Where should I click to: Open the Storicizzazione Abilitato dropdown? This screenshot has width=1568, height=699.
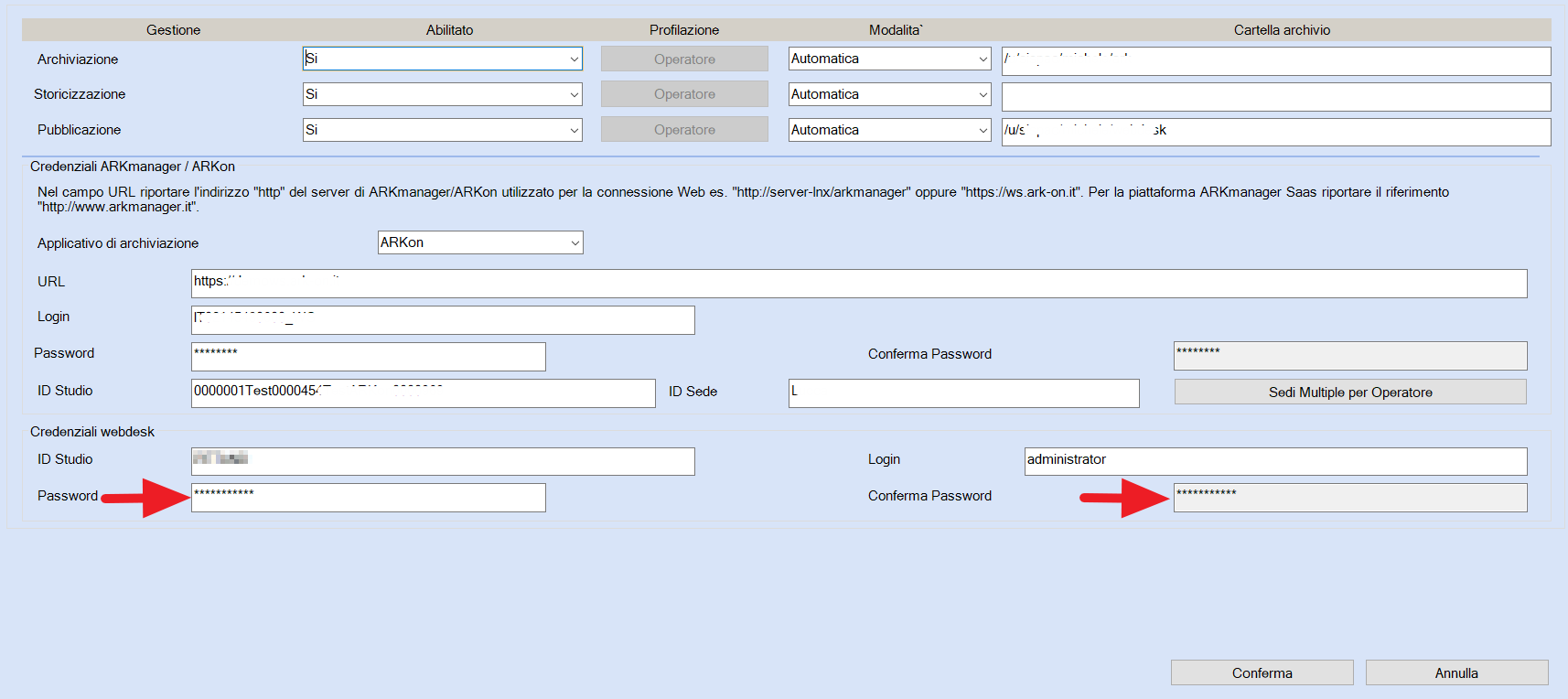pyautogui.click(x=442, y=94)
